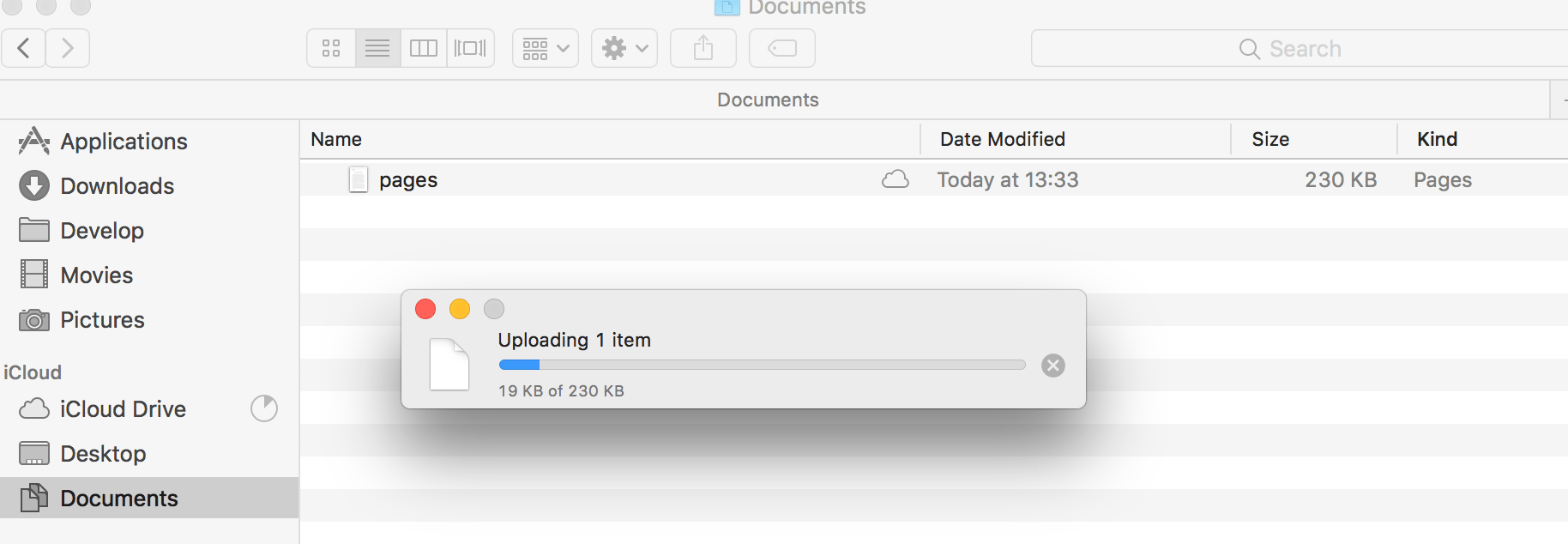The image size is (1568, 544).
Task: Click the forward navigation arrow
Action: click(68, 48)
